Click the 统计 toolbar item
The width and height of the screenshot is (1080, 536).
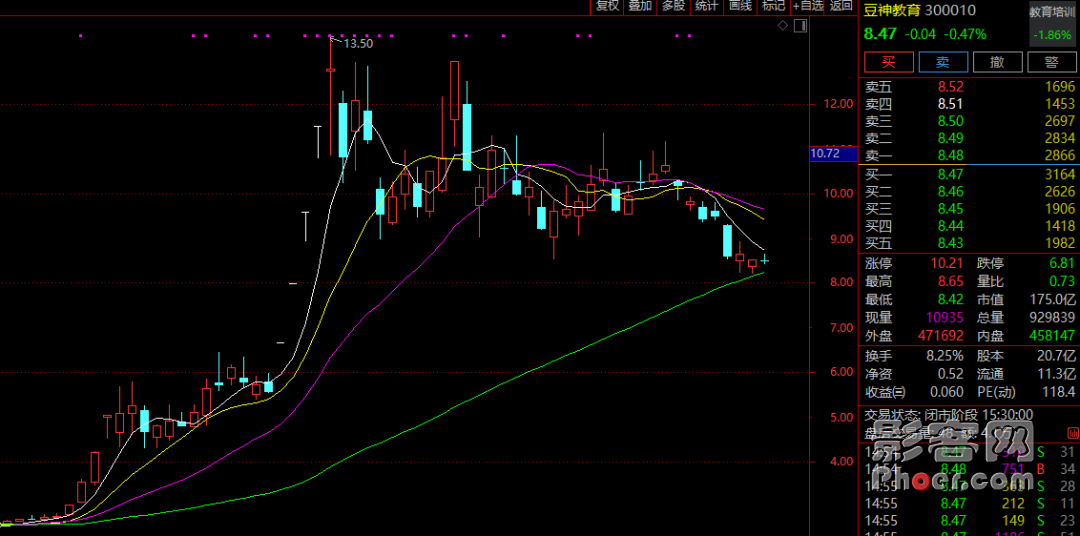point(707,6)
